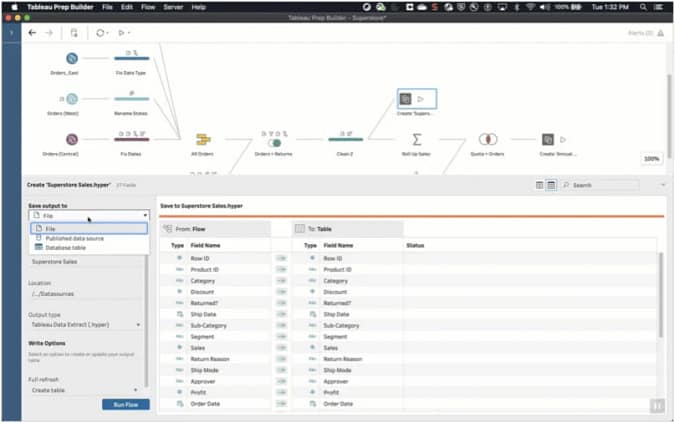
Task: Open the Server menu
Action: pyautogui.click(x=173, y=7)
